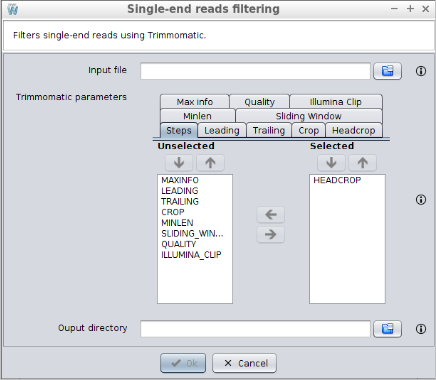
Task: Click the Input file text field
Action: pos(255,71)
